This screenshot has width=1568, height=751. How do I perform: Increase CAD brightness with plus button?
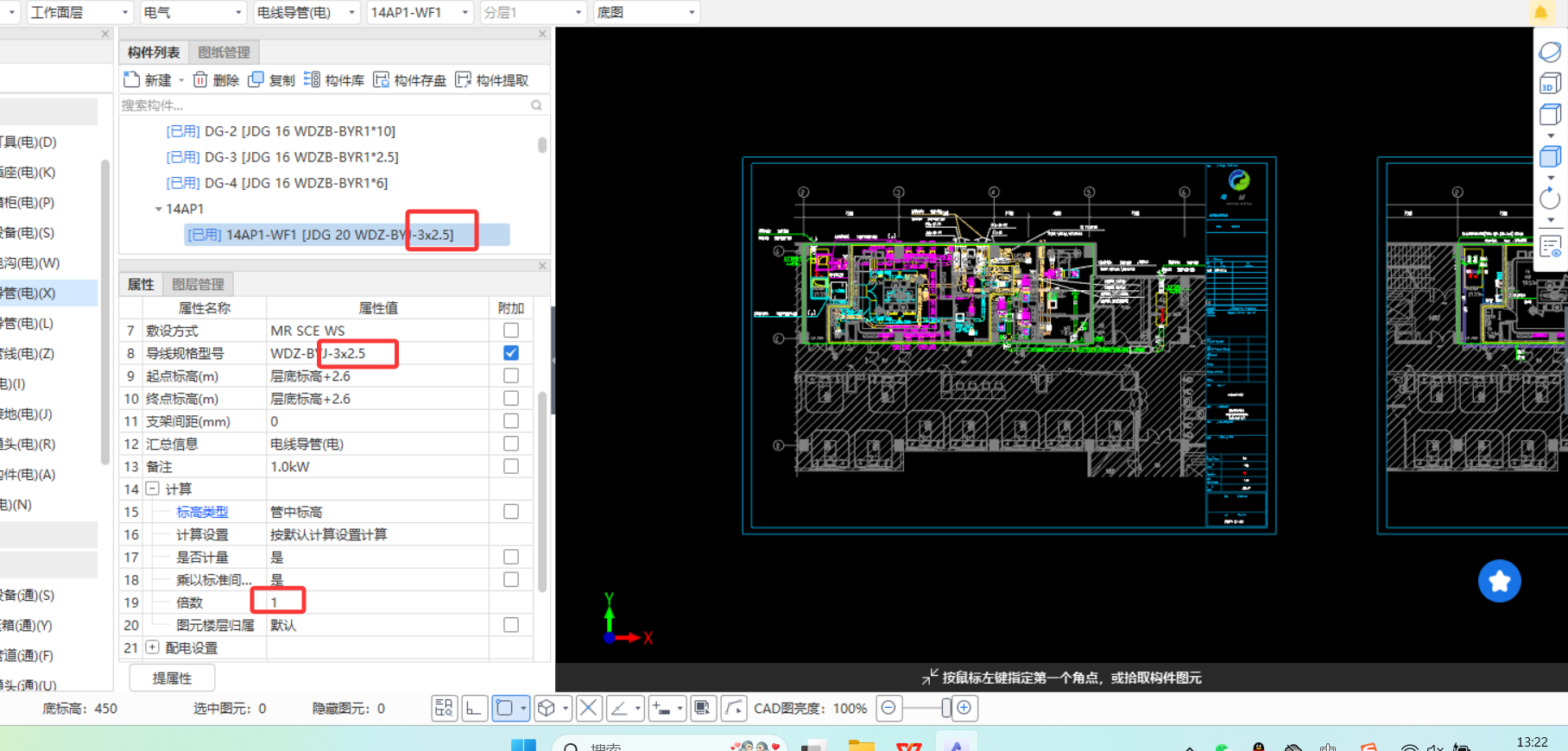(964, 708)
